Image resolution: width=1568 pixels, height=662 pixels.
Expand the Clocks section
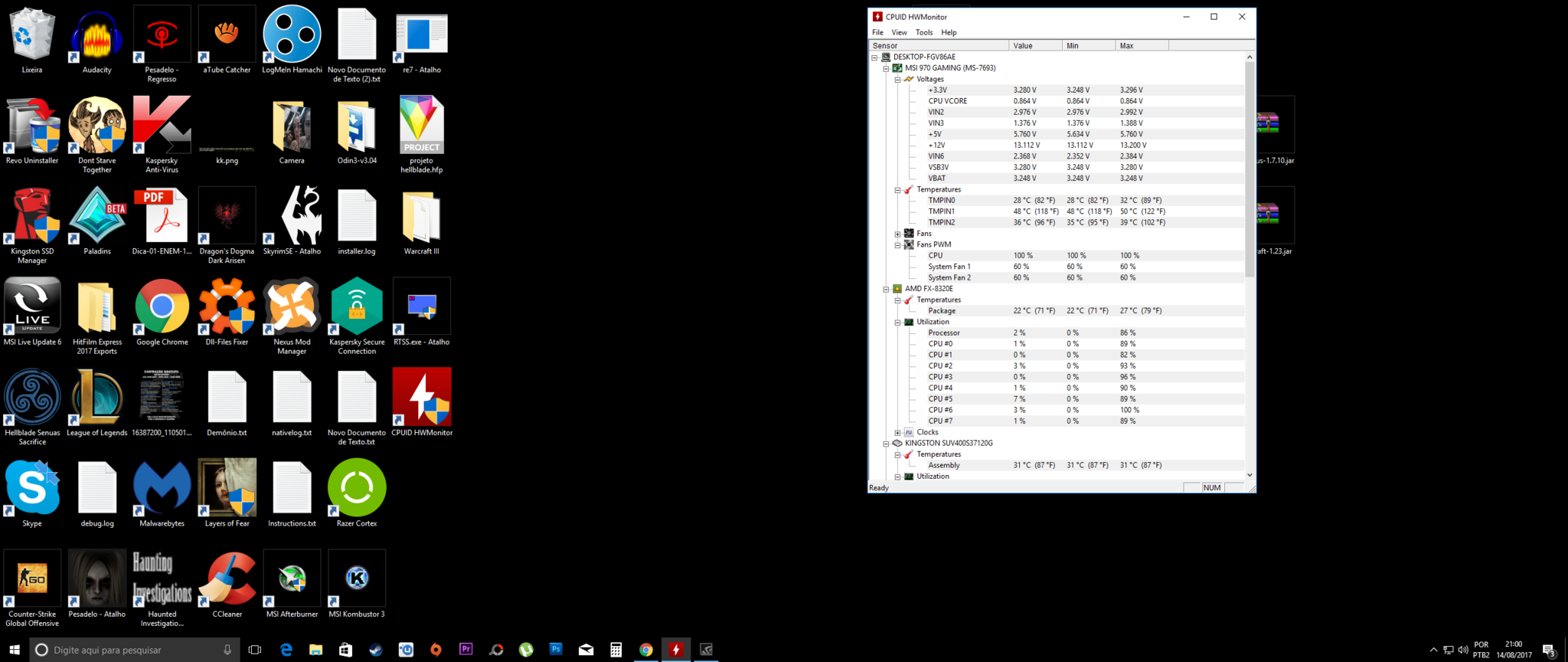[897, 433]
